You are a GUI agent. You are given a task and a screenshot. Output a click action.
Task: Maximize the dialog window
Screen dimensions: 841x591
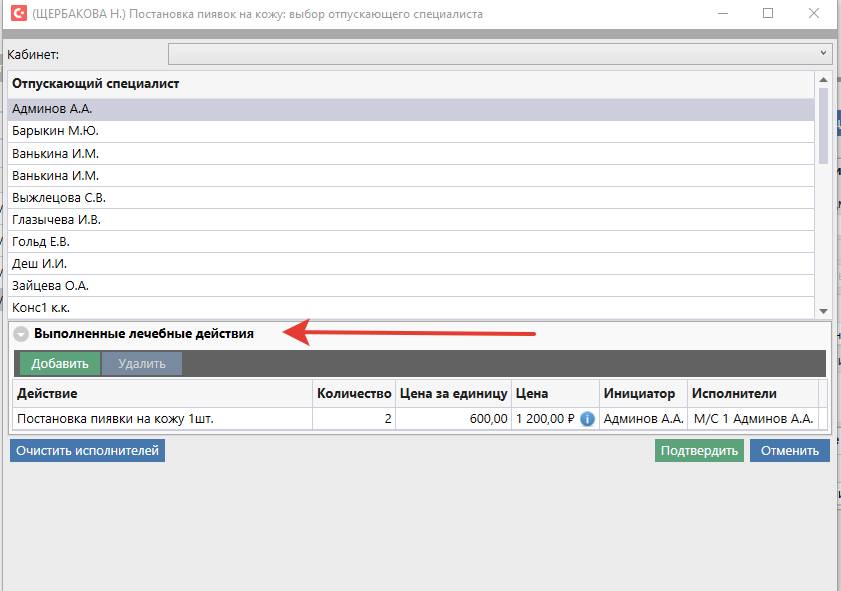767,14
